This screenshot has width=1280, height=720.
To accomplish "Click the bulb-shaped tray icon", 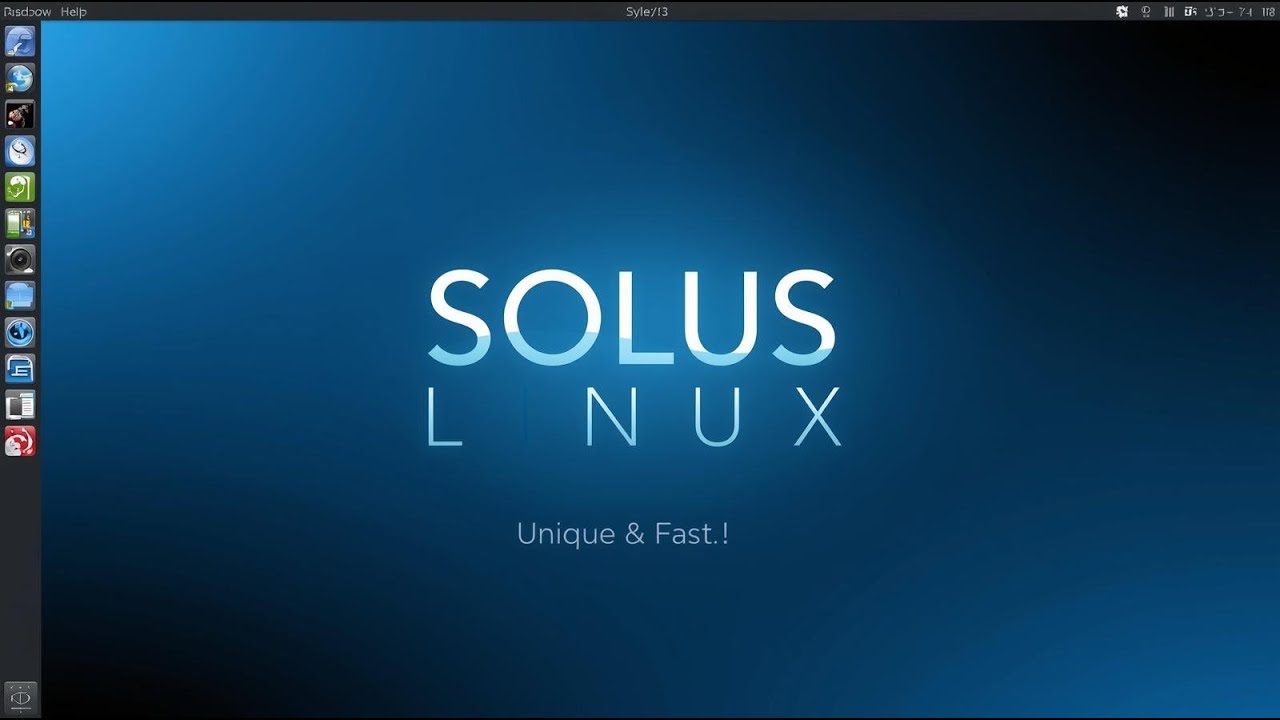I will point(1146,12).
